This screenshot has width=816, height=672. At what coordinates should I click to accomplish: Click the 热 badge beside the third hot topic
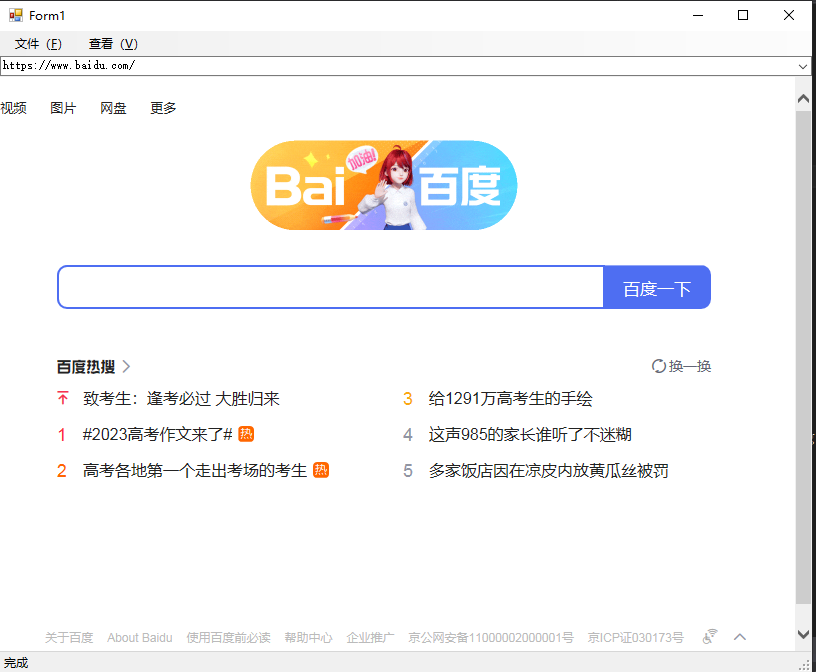pos(321,470)
